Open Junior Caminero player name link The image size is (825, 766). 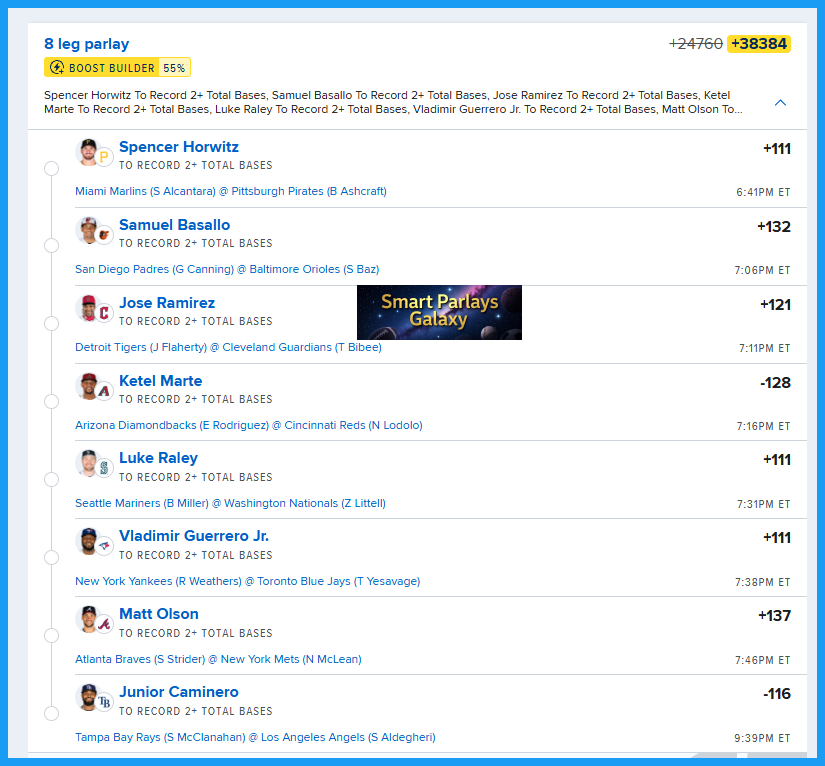coord(178,691)
